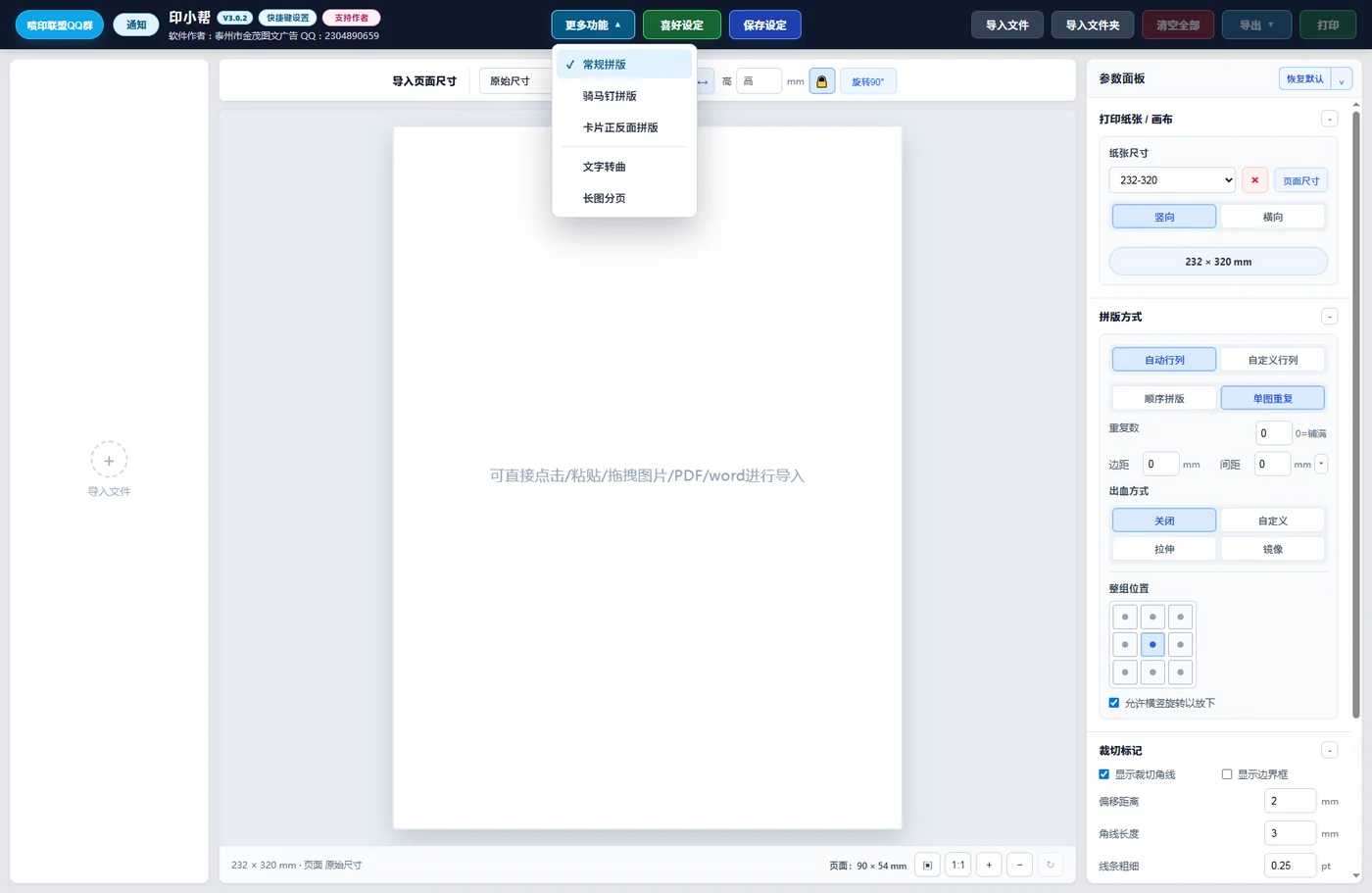Click the 旋转90° button

tap(867, 81)
